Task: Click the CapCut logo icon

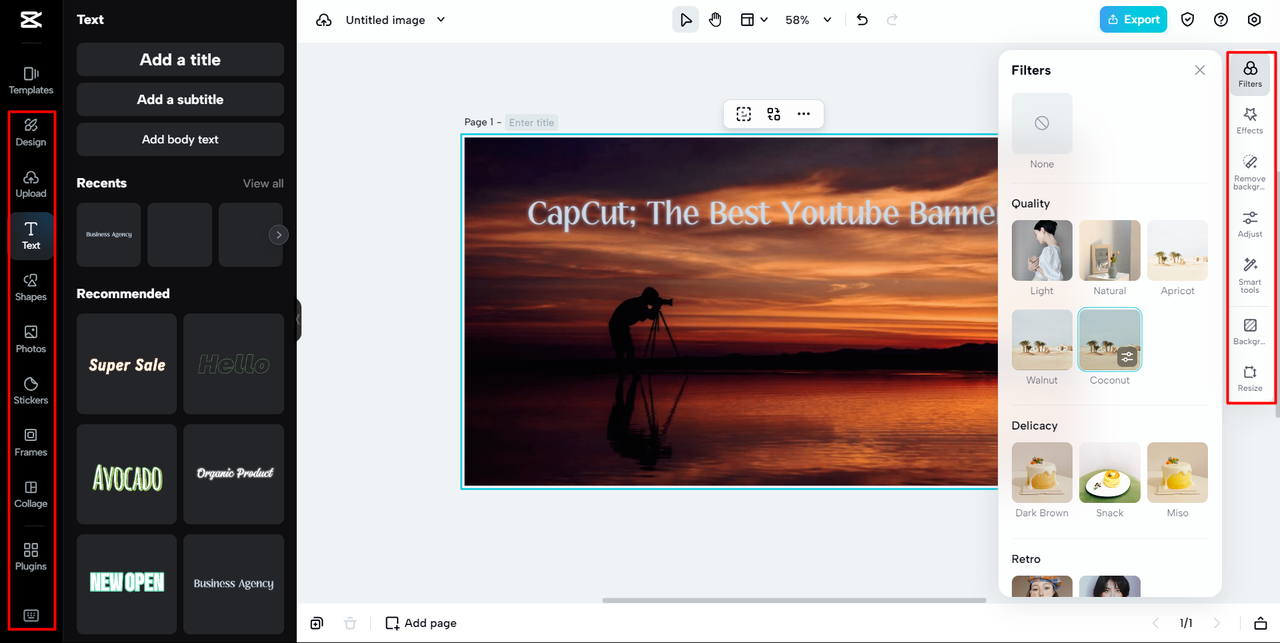Action: point(31,20)
